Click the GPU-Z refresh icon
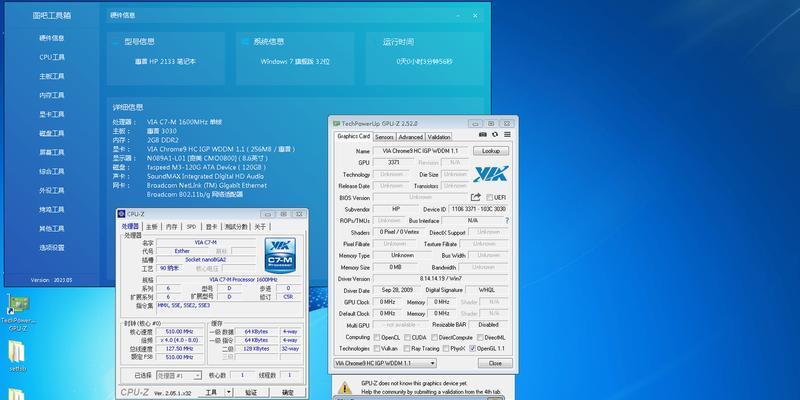 pos(495,135)
